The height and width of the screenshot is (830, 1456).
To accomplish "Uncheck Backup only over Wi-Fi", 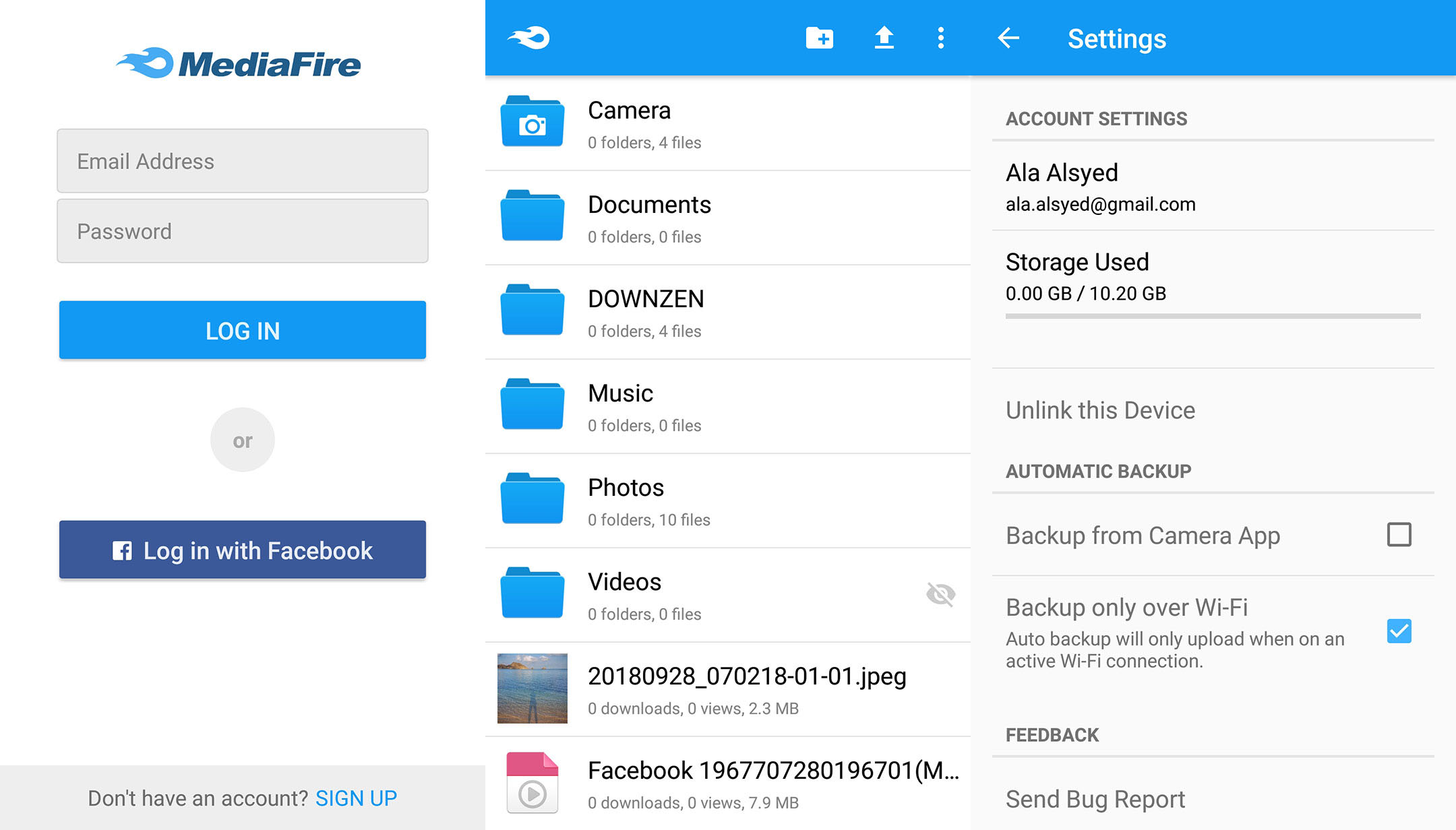I will 1399,631.
